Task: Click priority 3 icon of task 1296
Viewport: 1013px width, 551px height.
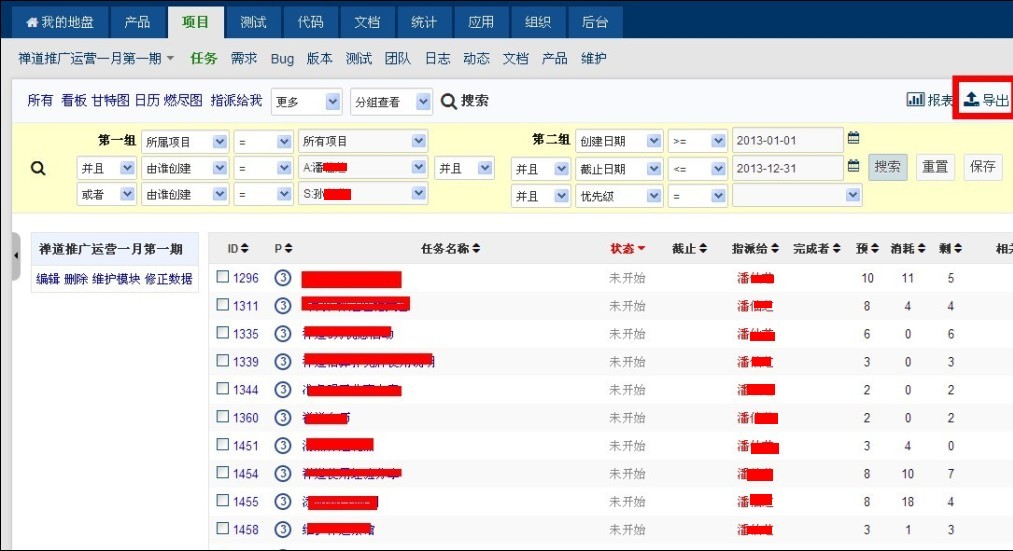Action: point(282,278)
